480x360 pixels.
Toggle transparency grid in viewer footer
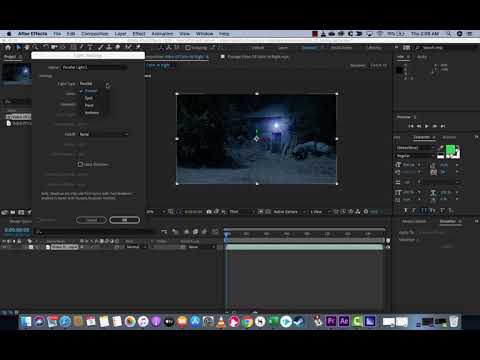[x=268, y=212]
